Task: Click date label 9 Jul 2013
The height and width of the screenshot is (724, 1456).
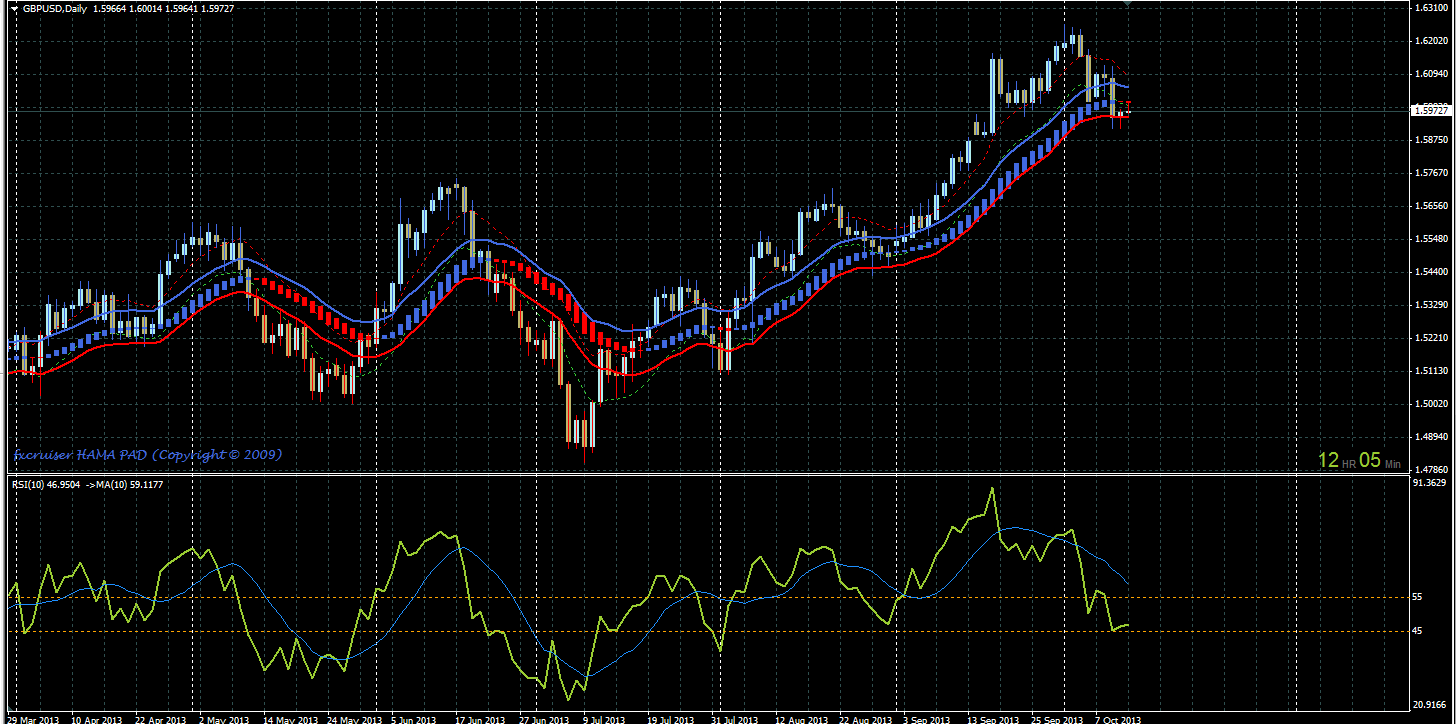Action: [x=606, y=719]
